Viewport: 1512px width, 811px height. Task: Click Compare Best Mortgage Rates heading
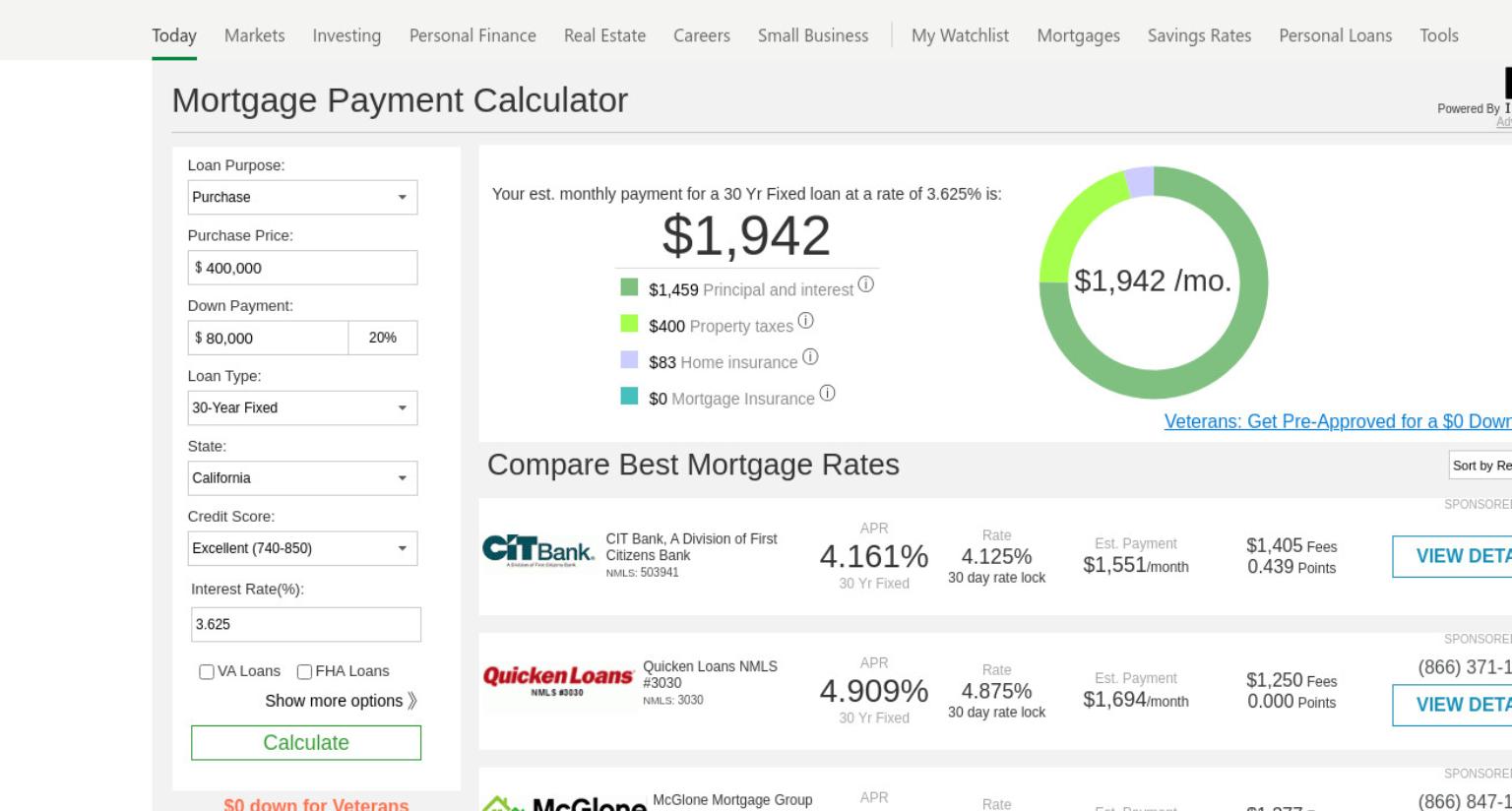click(x=693, y=465)
